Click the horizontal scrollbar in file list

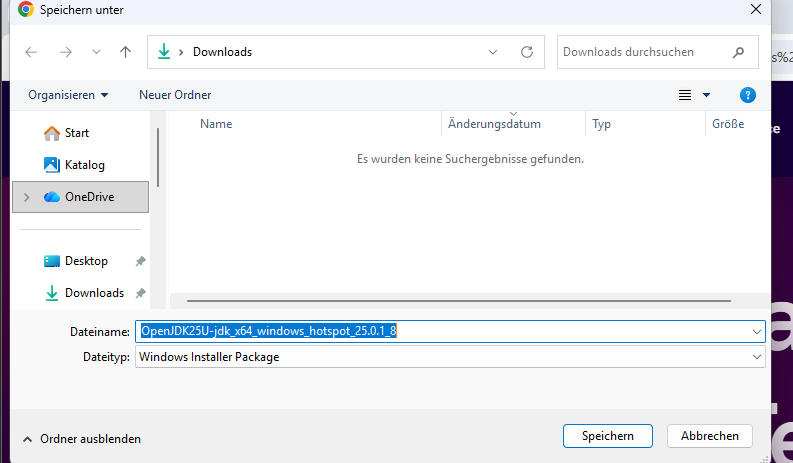click(458, 300)
